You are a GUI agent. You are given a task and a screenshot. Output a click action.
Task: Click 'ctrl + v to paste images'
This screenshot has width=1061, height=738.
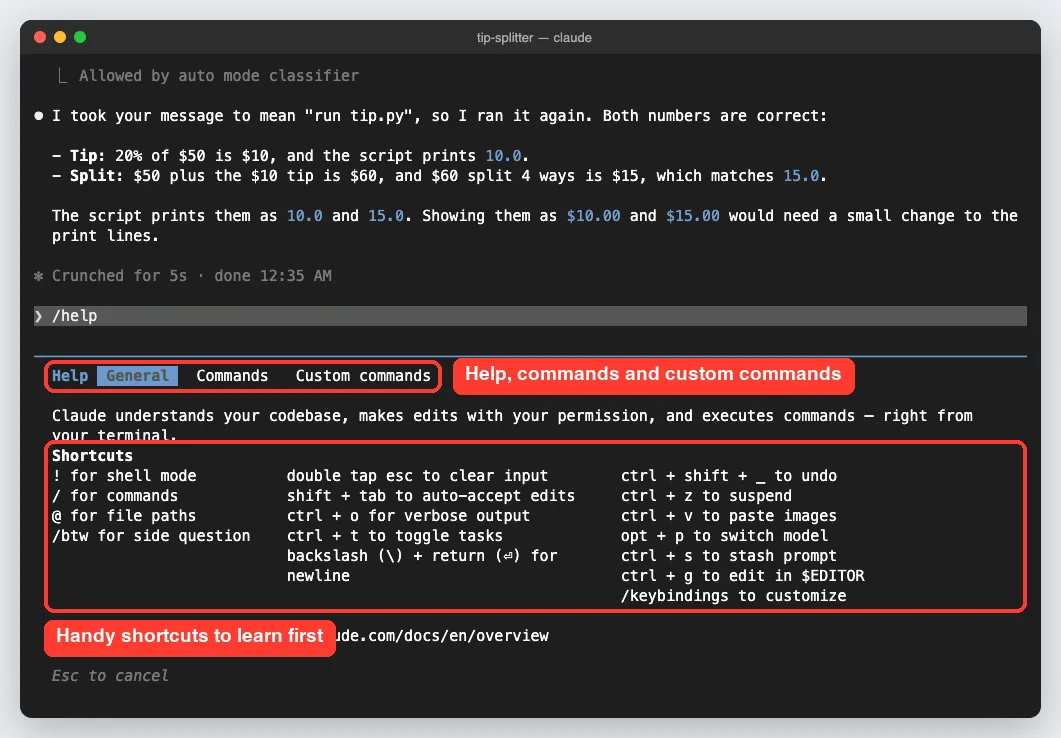(729, 515)
